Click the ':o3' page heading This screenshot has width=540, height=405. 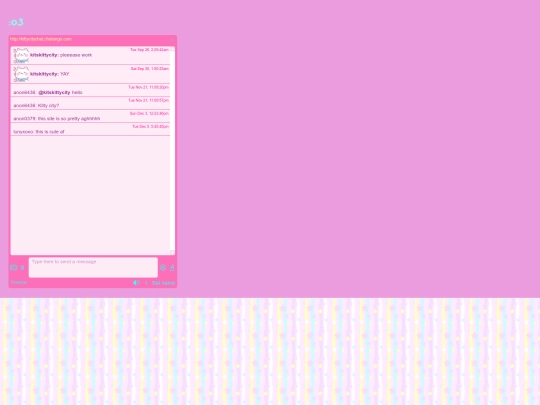coord(16,22)
